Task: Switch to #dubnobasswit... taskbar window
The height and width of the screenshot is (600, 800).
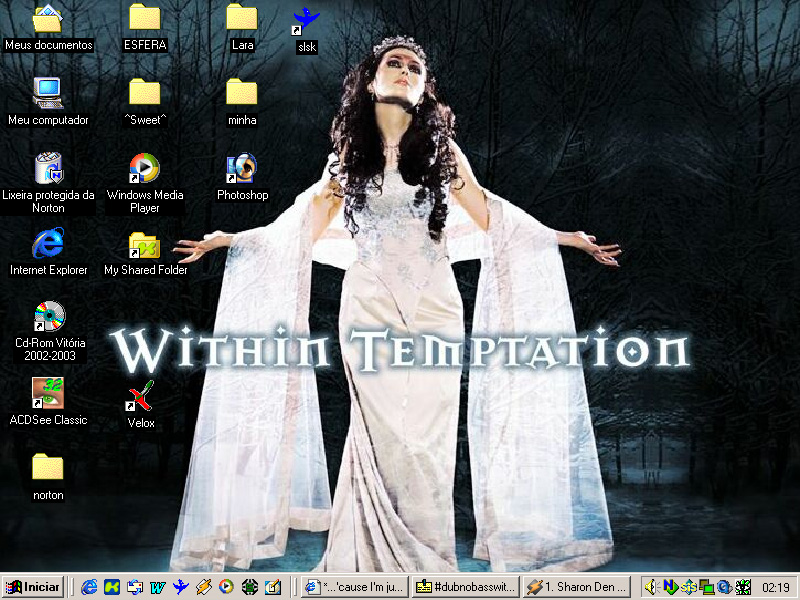Action: pos(466,587)
